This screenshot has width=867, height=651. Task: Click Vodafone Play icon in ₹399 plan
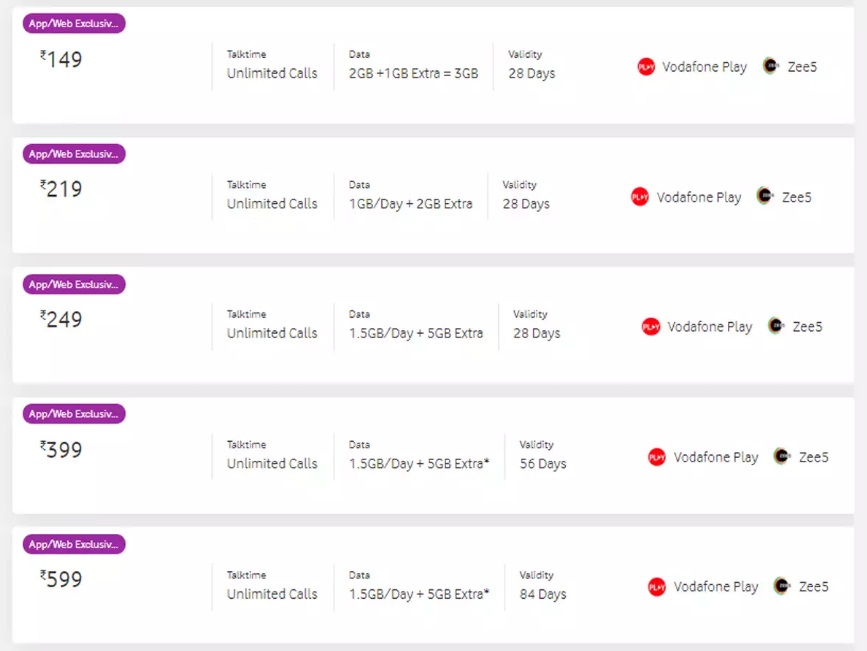click(x=657, y=457)
